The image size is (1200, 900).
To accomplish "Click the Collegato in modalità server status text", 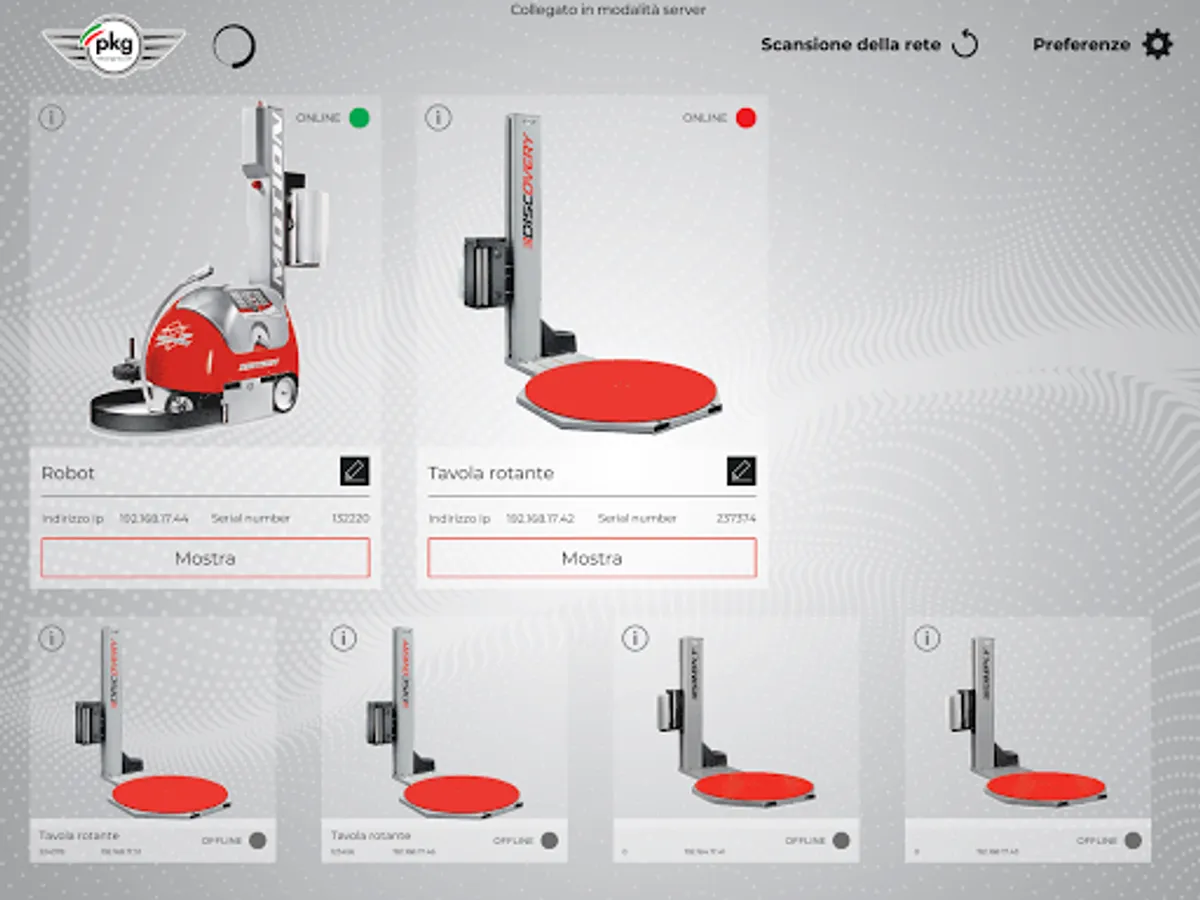I will [x=608, y=10].
